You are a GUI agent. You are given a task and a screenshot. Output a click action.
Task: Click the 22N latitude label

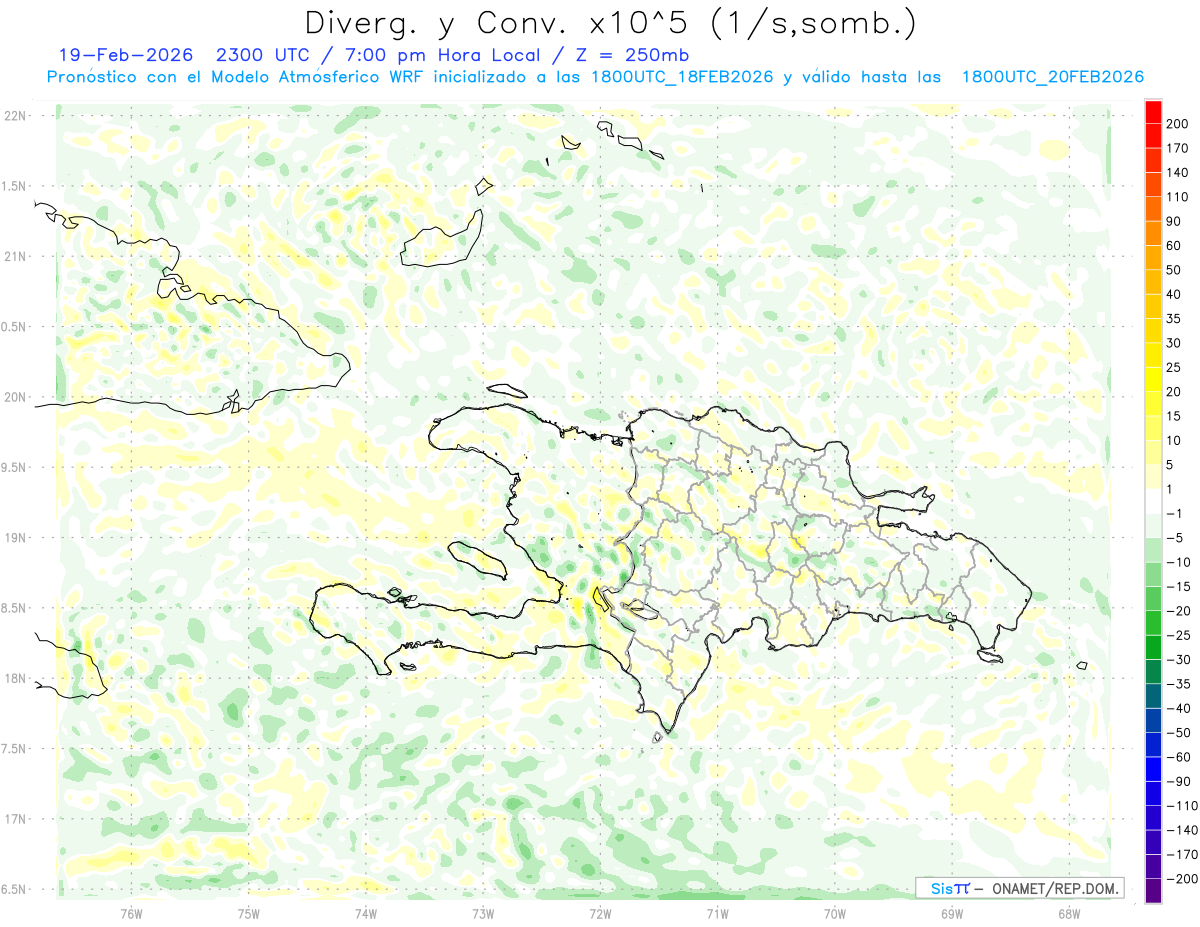[15, 115]
